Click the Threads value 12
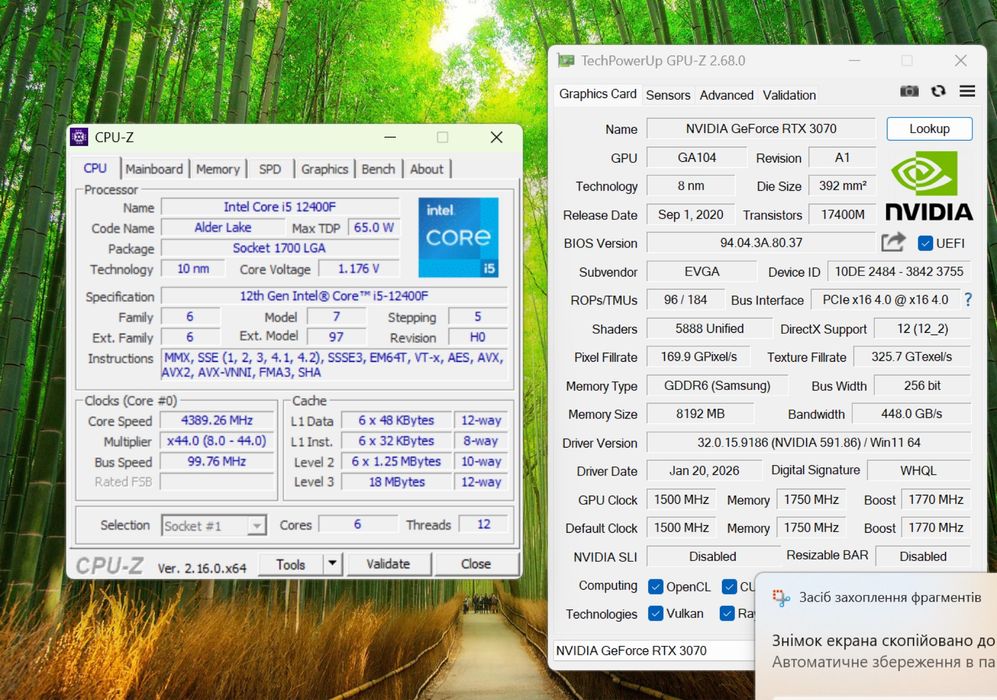 click(x=484, y=524)
